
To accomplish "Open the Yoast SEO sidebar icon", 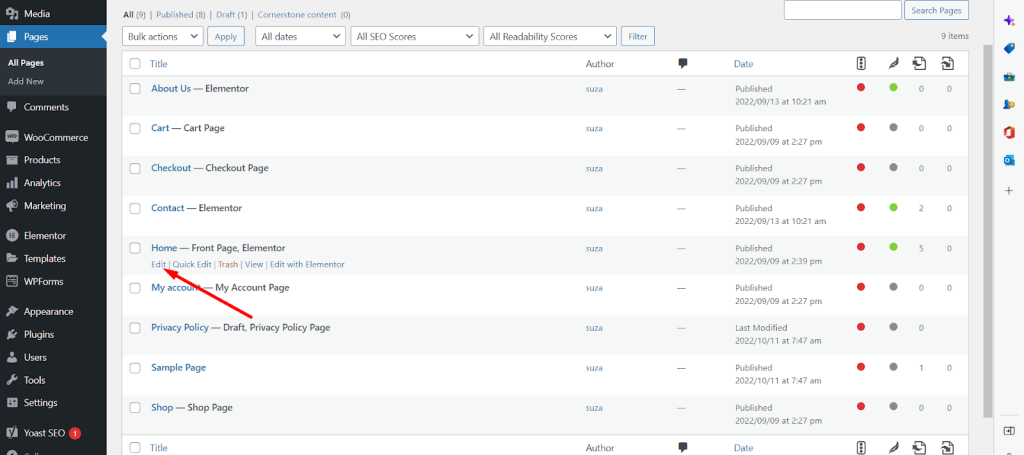I will [11, 432].
